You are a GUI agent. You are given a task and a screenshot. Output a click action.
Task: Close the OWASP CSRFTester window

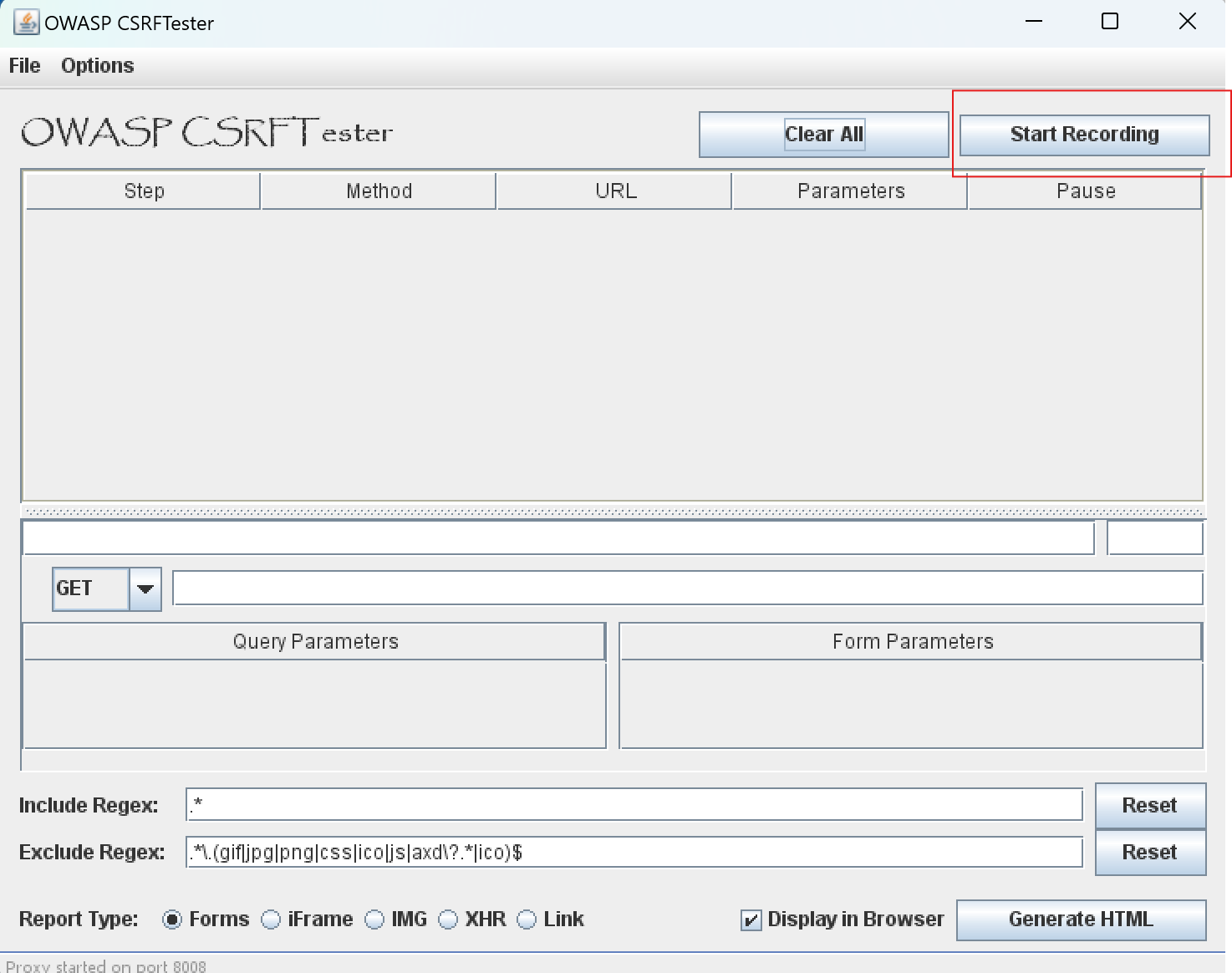1187,22
